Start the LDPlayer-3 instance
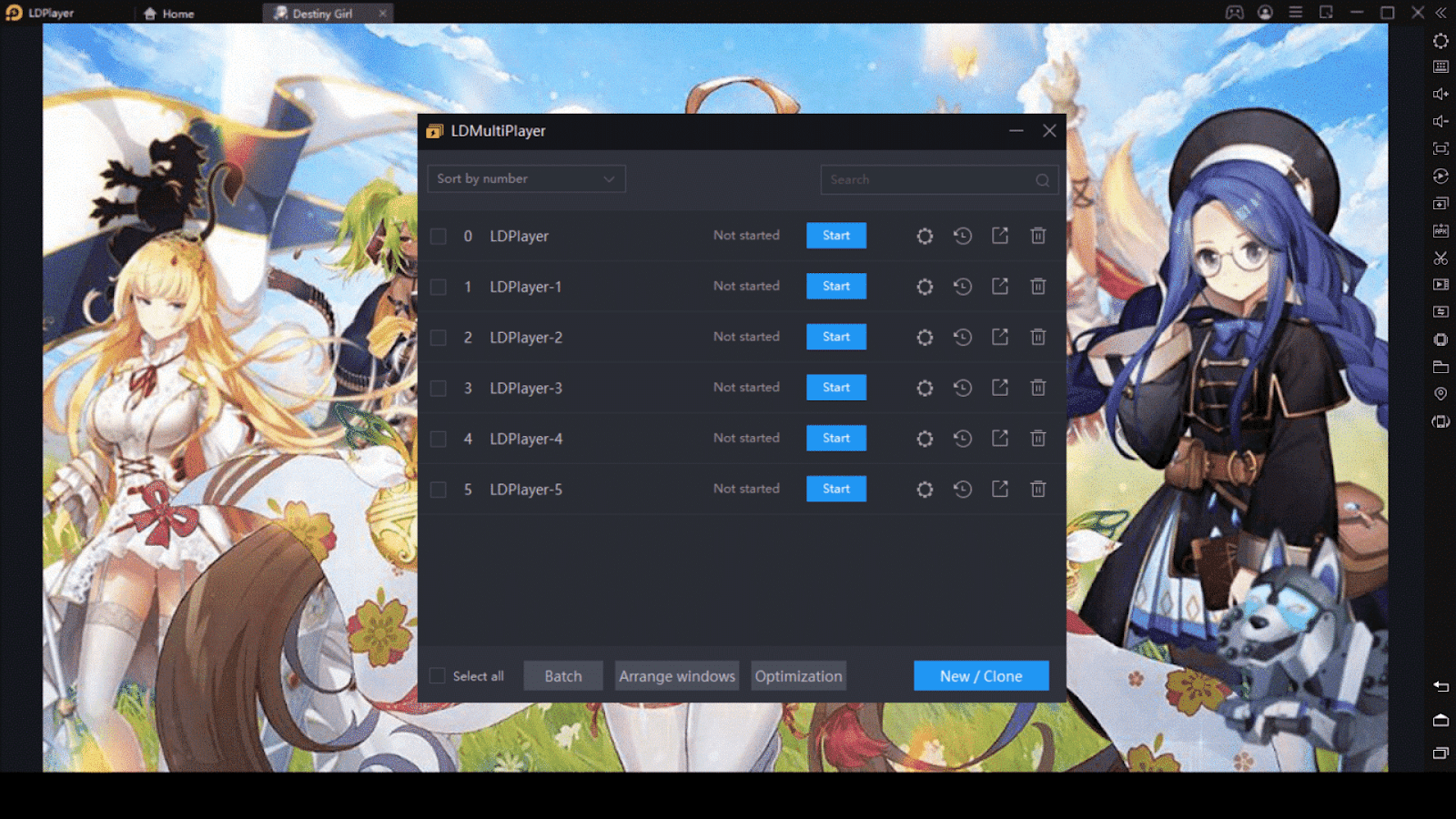This screenshot has height=819, width=1456. tap(836, 388)
